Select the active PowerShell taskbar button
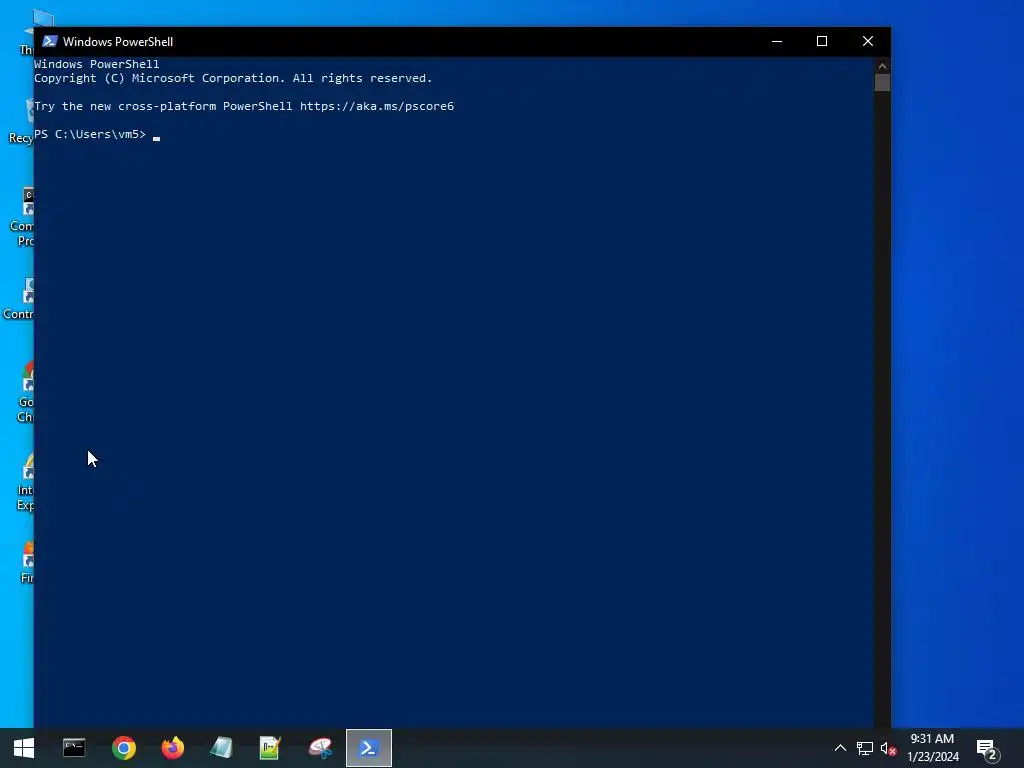 pyautogui.click(x=369, y=748)
